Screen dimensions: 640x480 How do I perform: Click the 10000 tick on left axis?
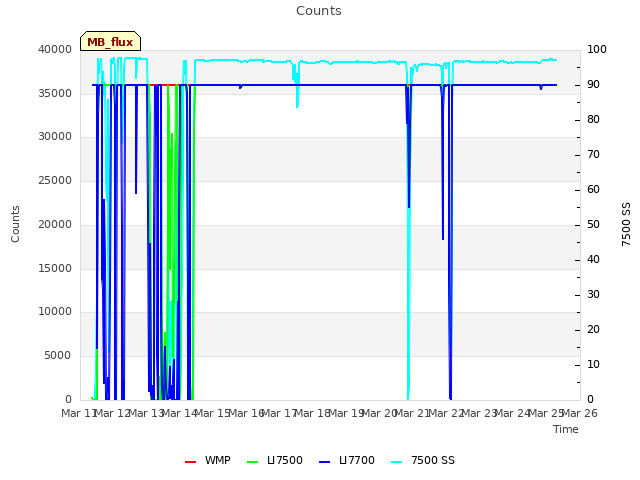[55, 311]
